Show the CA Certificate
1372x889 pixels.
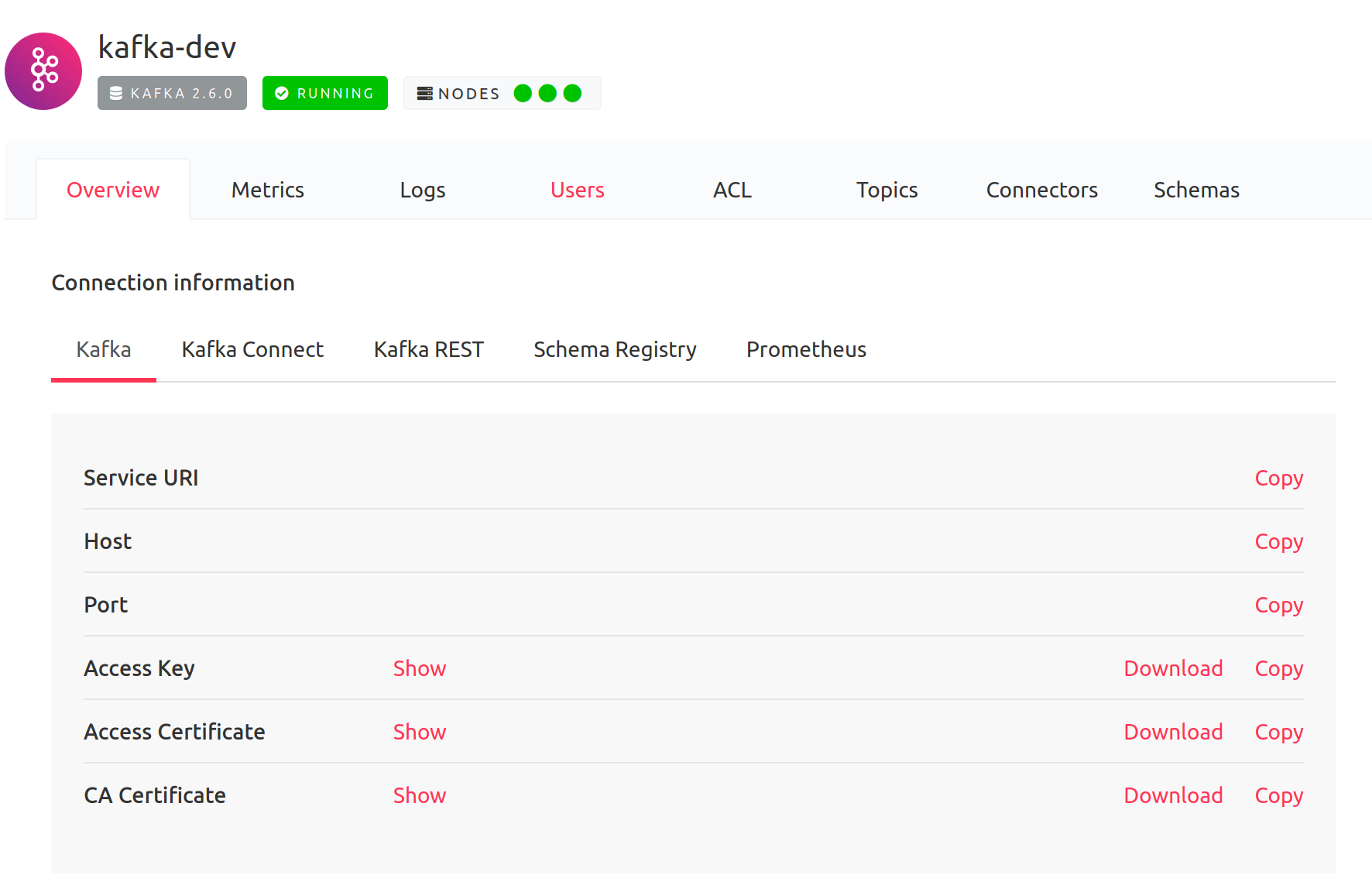(x=420, y=795)
